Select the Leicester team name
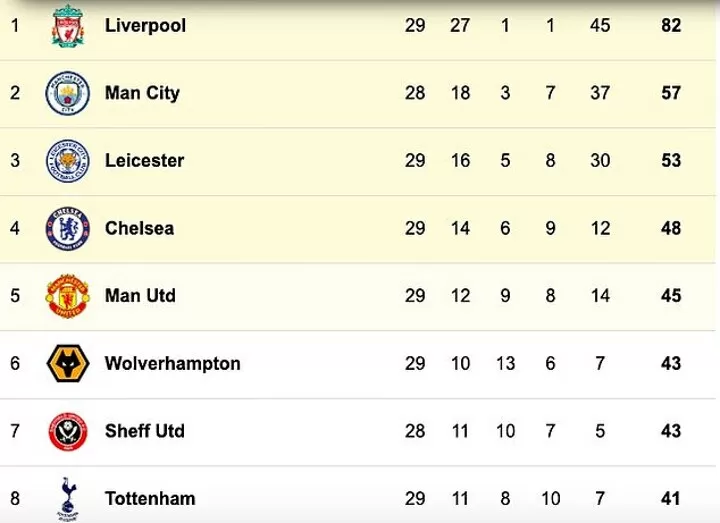The width and height of the screenshot is (720, 523). point(144,160)
